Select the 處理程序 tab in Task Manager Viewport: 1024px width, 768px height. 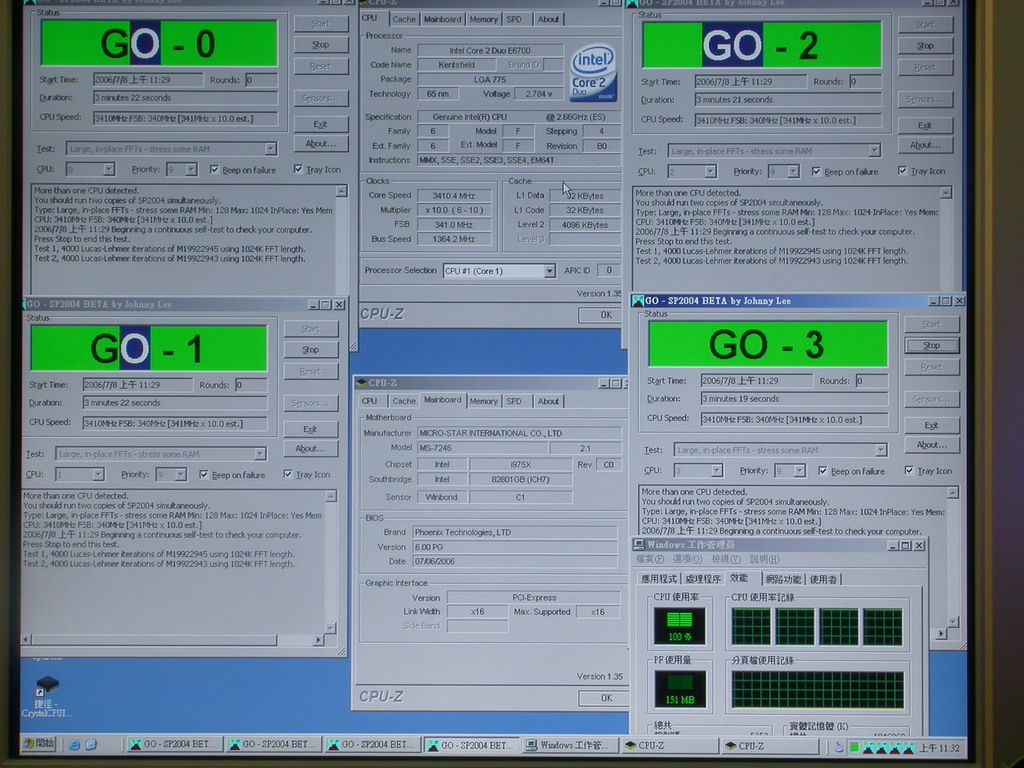pos(703,579)
